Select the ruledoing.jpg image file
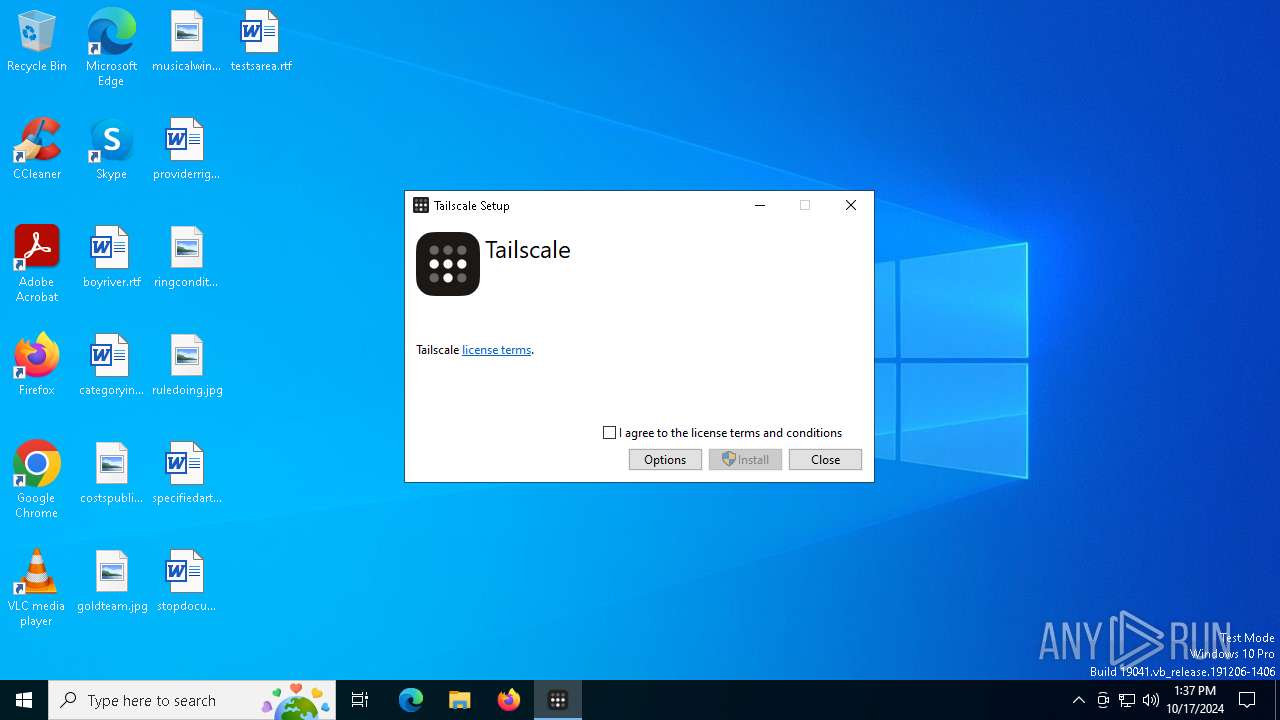Image resolution: width=1280 pixels, height=720 pixels. tap(186, 366)
